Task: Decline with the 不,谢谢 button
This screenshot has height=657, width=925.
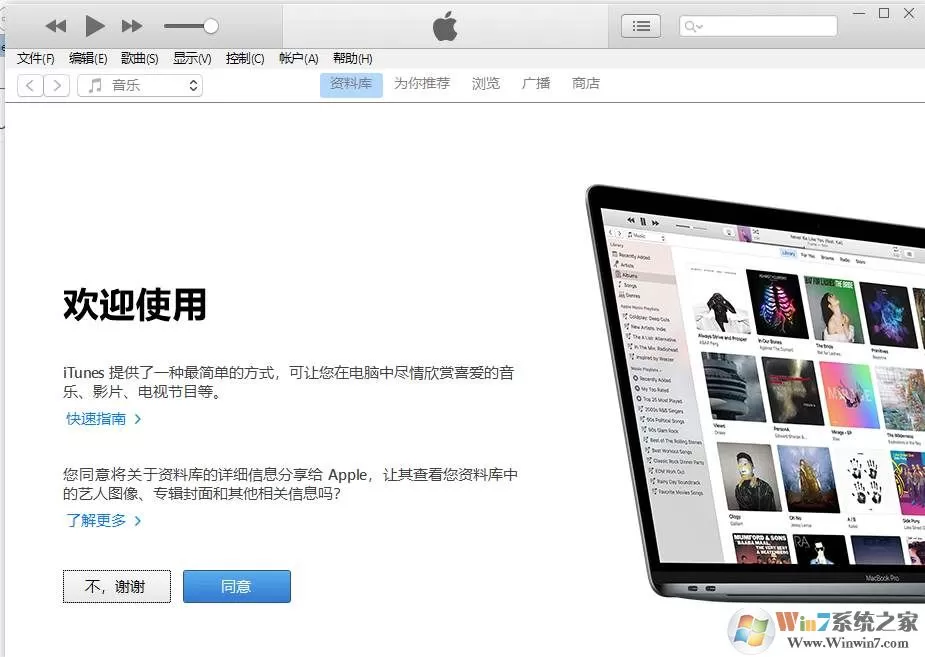Action: pos(117,586)
